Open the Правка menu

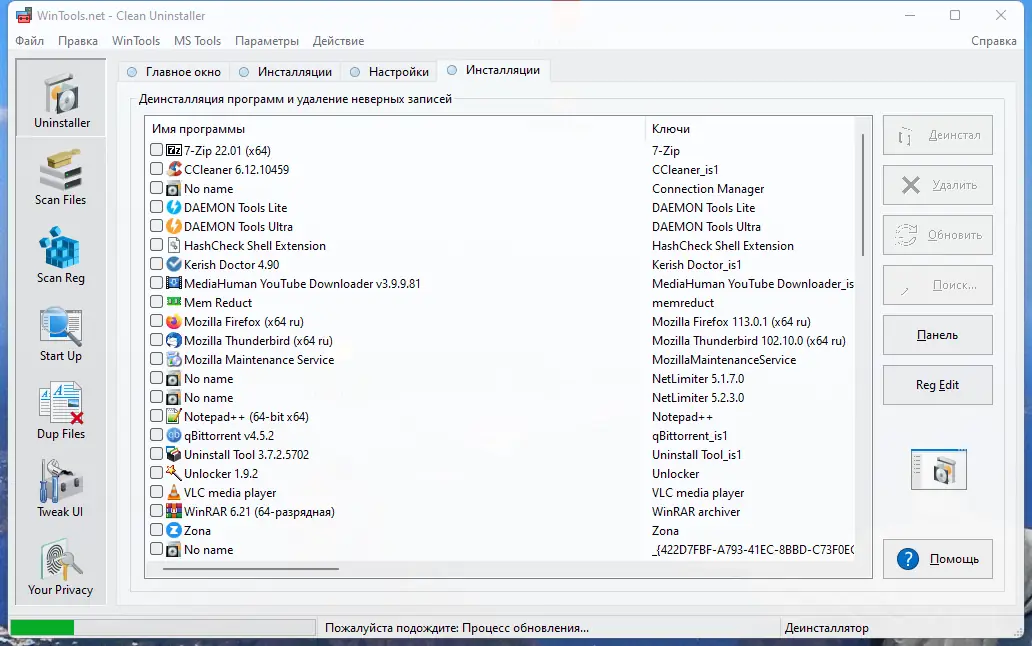point(78,41)
